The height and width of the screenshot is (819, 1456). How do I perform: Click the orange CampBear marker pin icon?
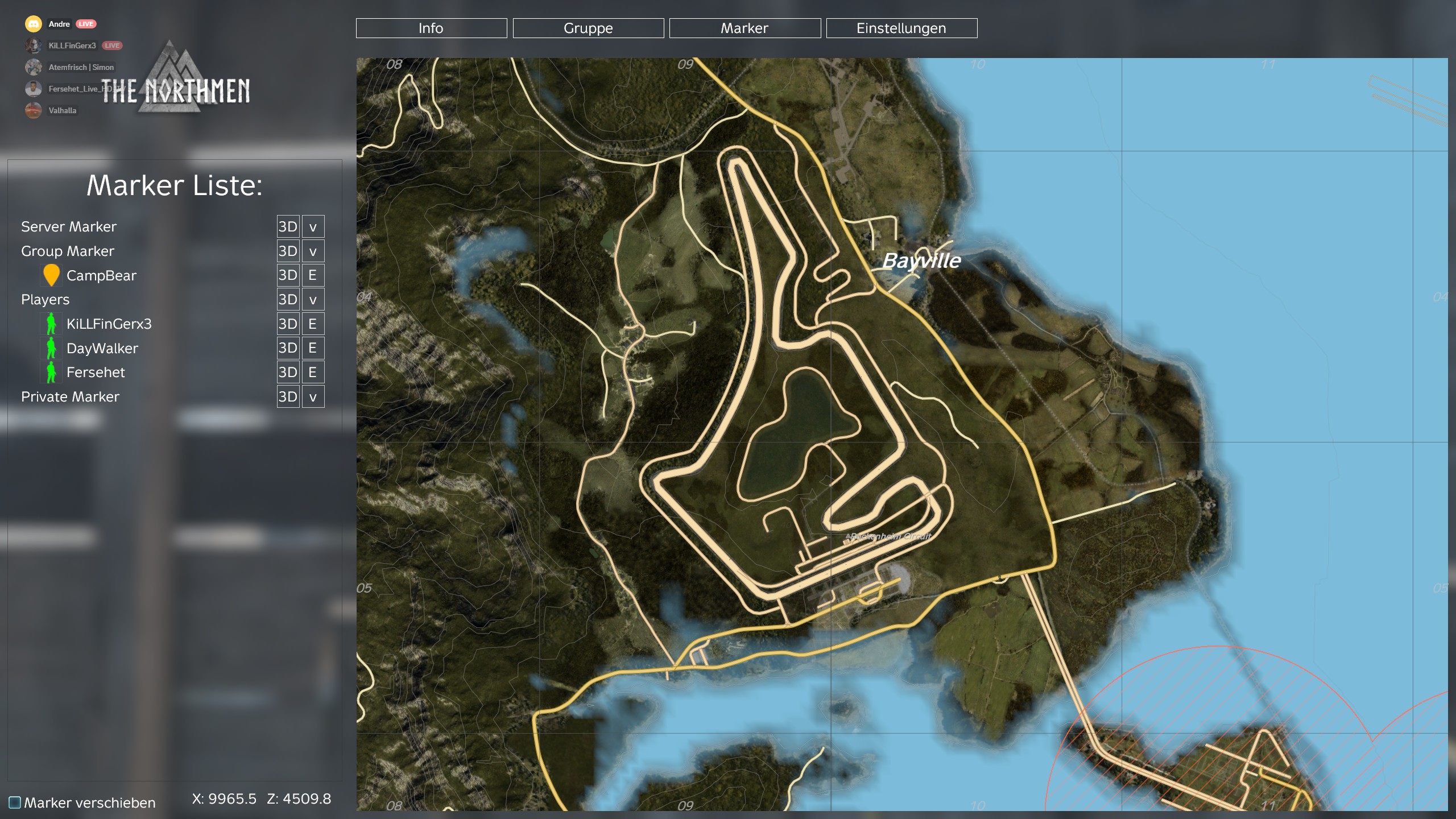coord(51,275)
